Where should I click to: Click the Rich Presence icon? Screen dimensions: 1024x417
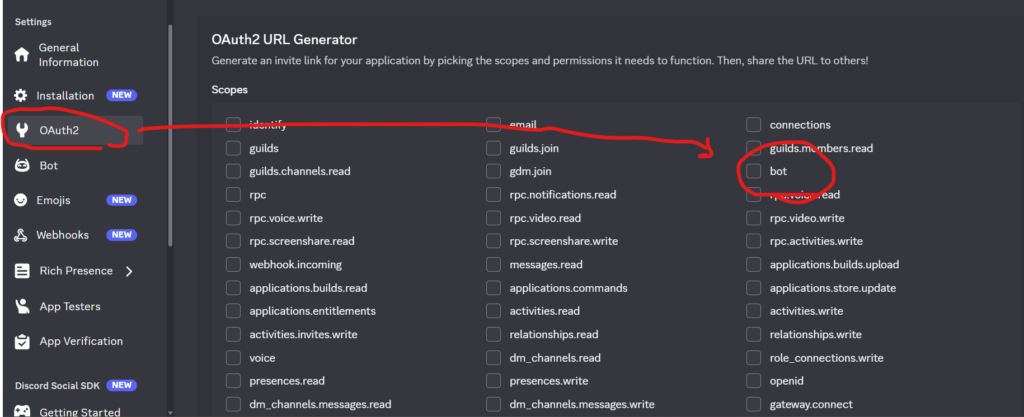21,271
